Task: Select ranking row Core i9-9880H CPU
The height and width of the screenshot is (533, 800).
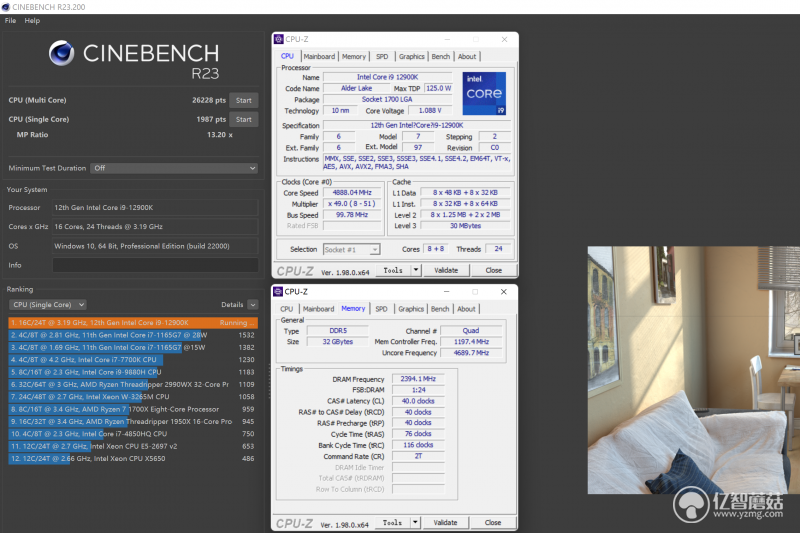Action: (x=133, y=372)
